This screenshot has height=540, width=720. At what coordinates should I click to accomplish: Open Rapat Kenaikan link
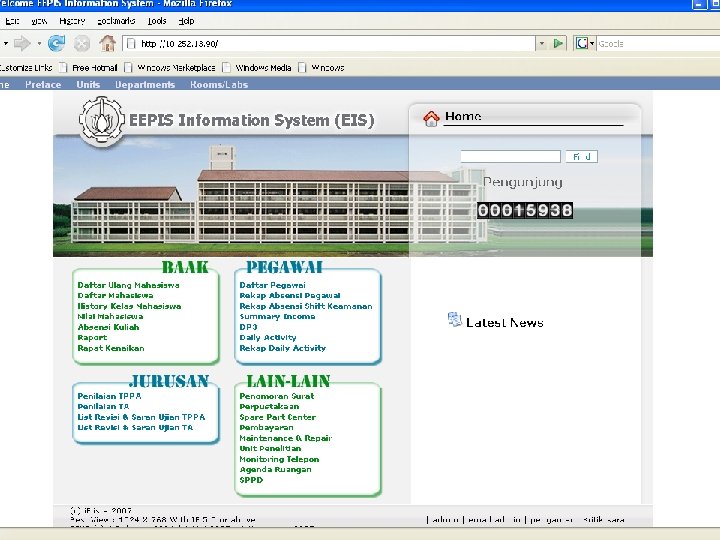click(x=111, y=348)
